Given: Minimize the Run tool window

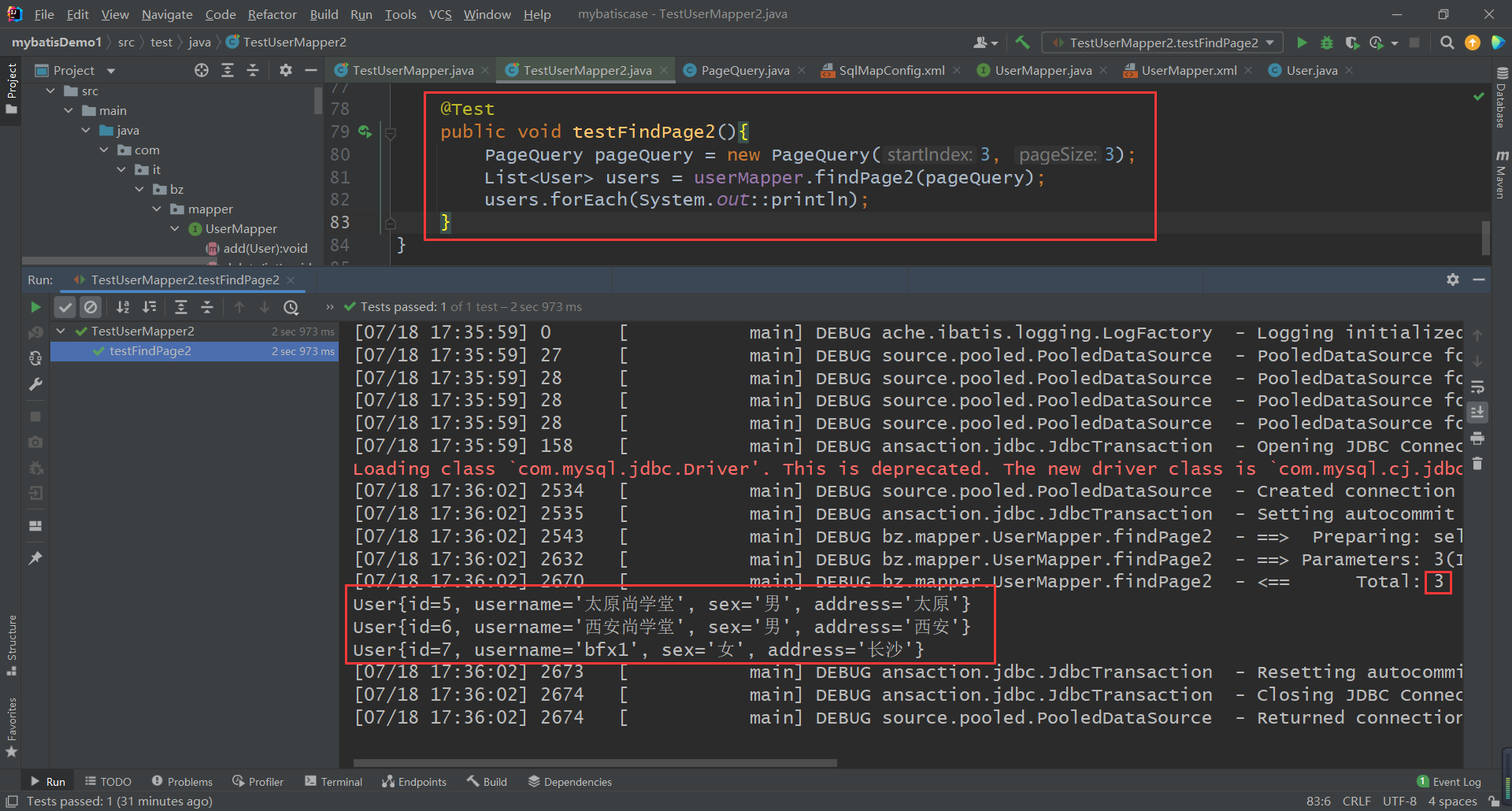Looking at the screenshot, I should tap(1479, 280).
